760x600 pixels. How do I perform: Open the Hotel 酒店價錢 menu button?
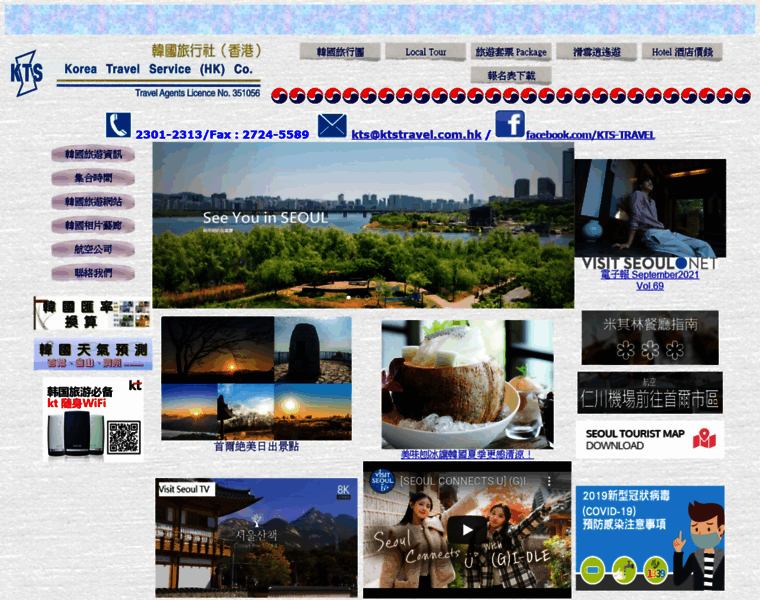[x=682, y=52]
